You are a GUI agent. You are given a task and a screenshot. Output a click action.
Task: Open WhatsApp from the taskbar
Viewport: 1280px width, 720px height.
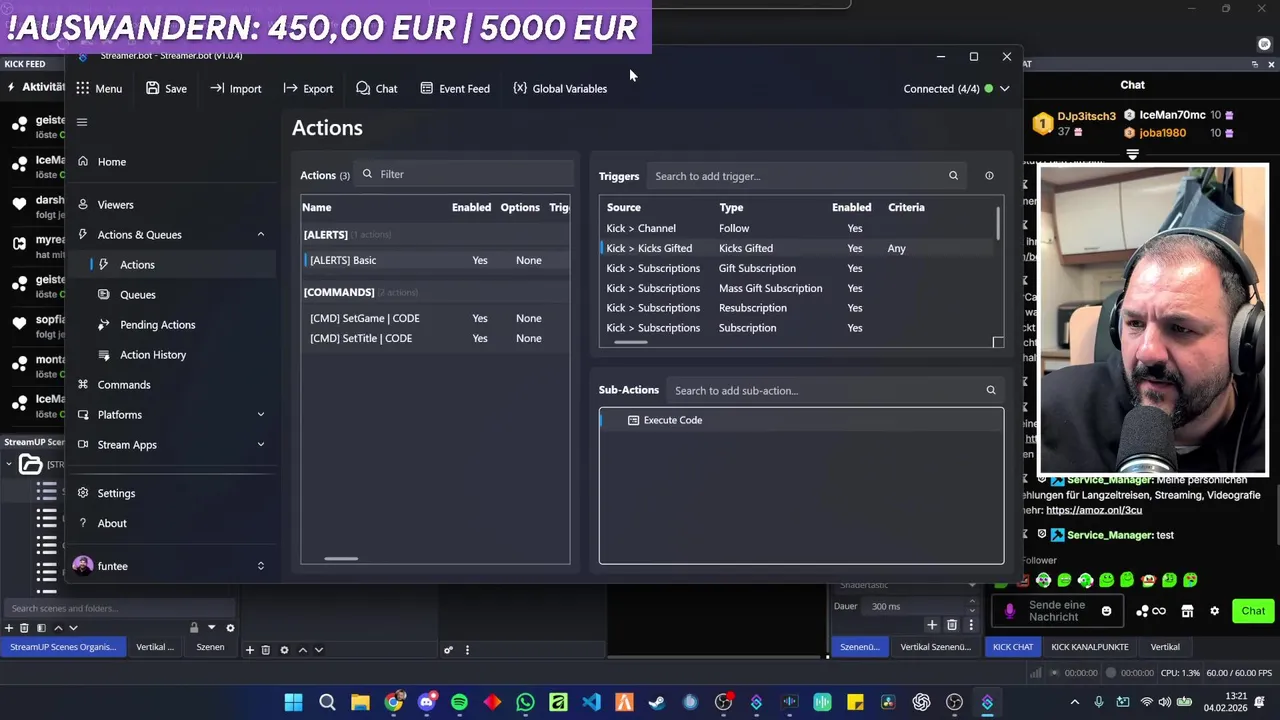coord(525,702)
